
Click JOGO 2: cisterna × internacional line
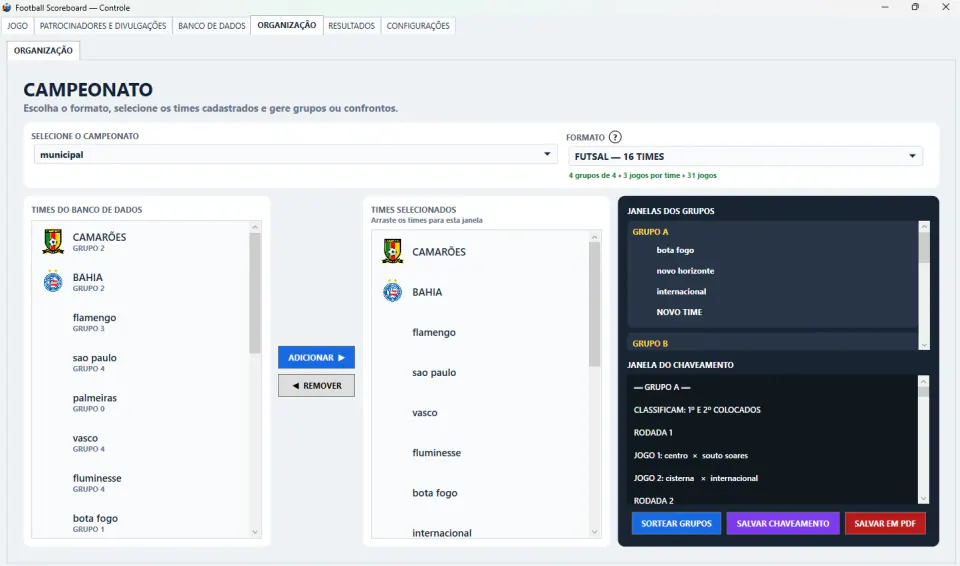[696, 478]
